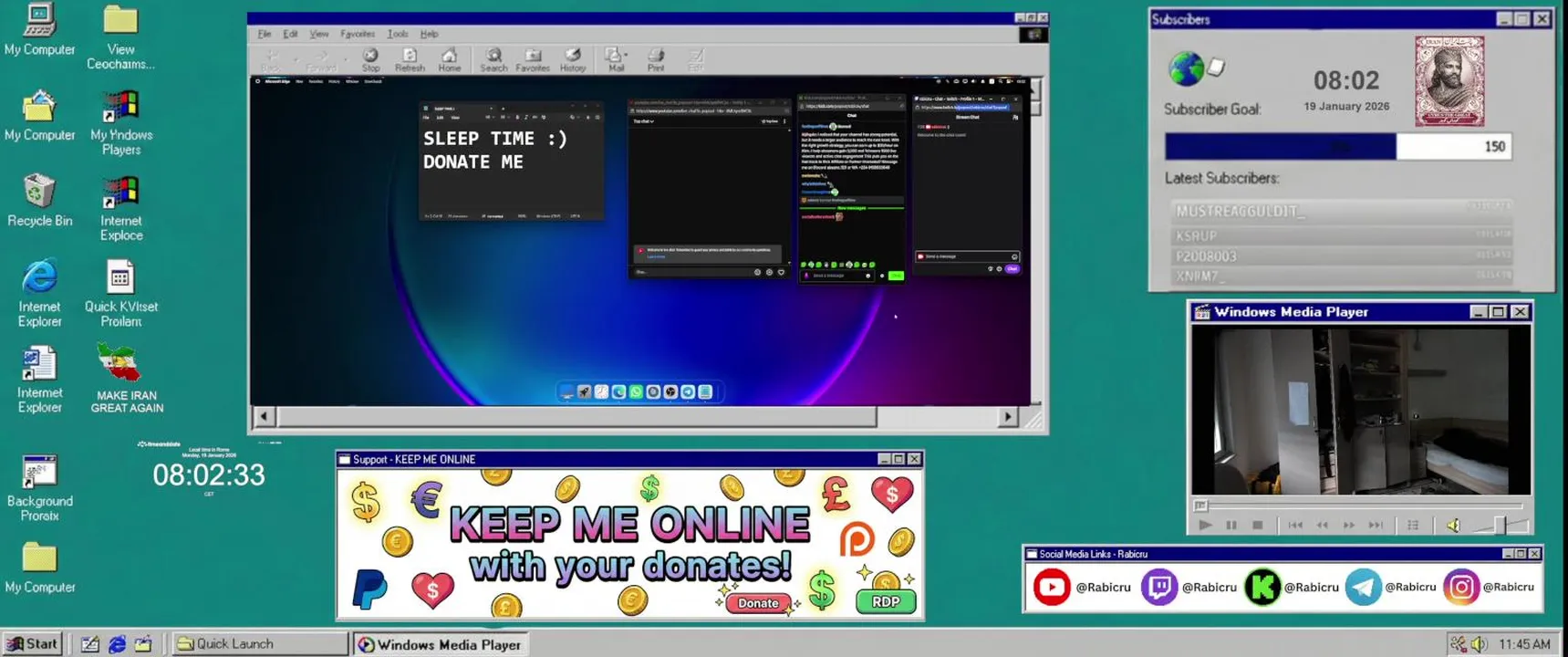The image size is (1568, 657).
Task: Open the YouTube @Rabicru link
Action: (1082, 587)
